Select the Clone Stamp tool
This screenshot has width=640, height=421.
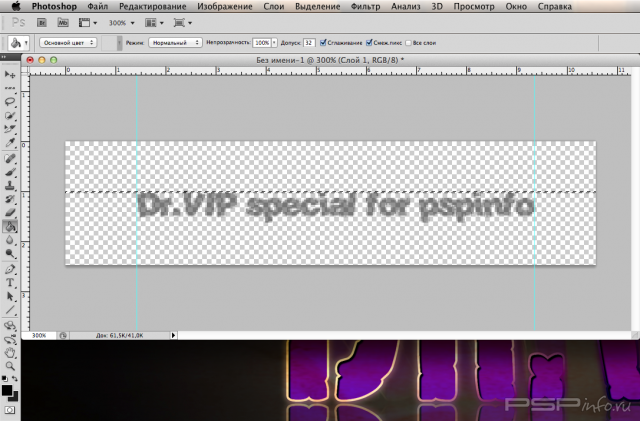[10, 184]
